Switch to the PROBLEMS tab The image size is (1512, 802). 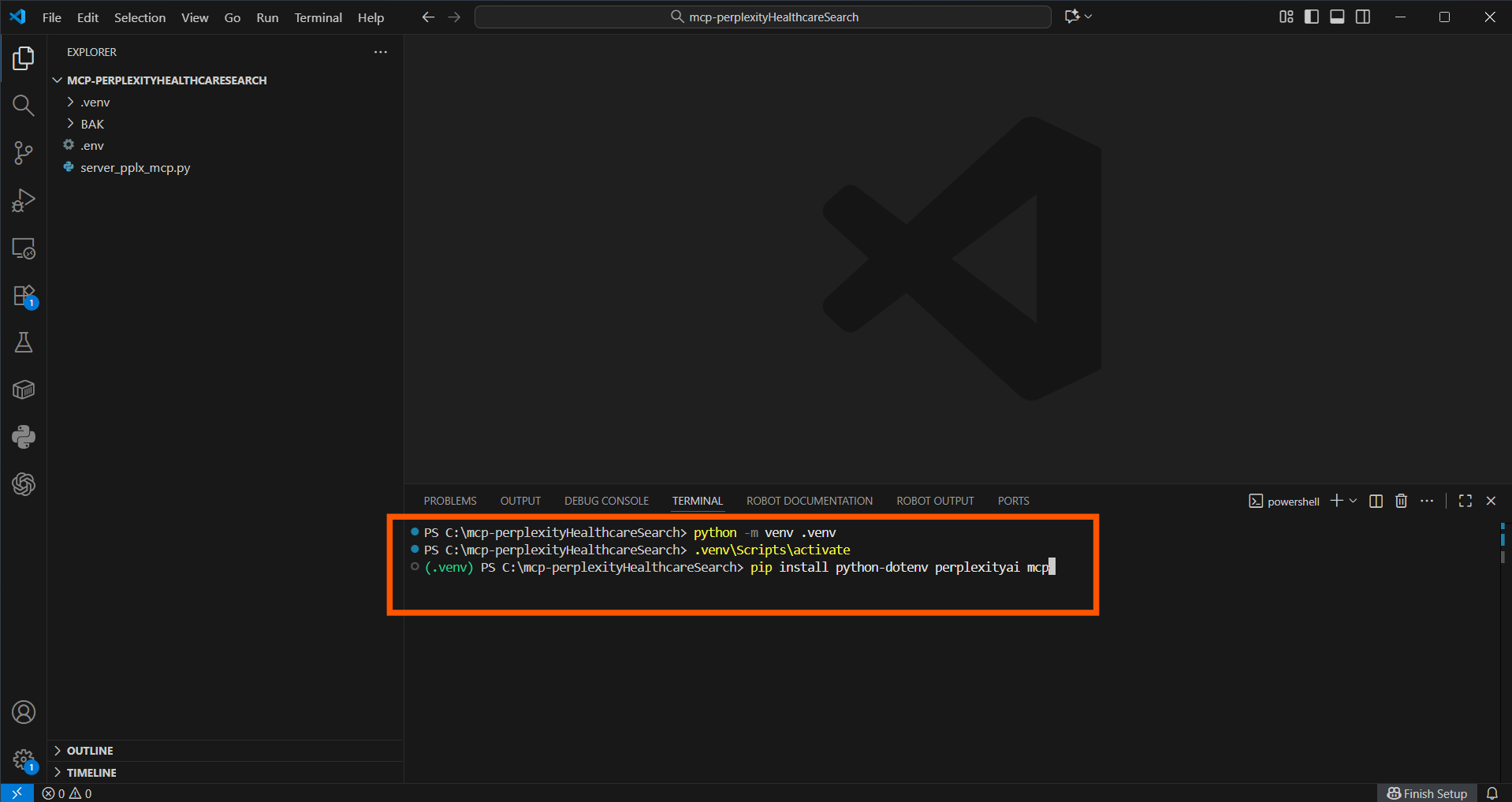click(450, 501)
